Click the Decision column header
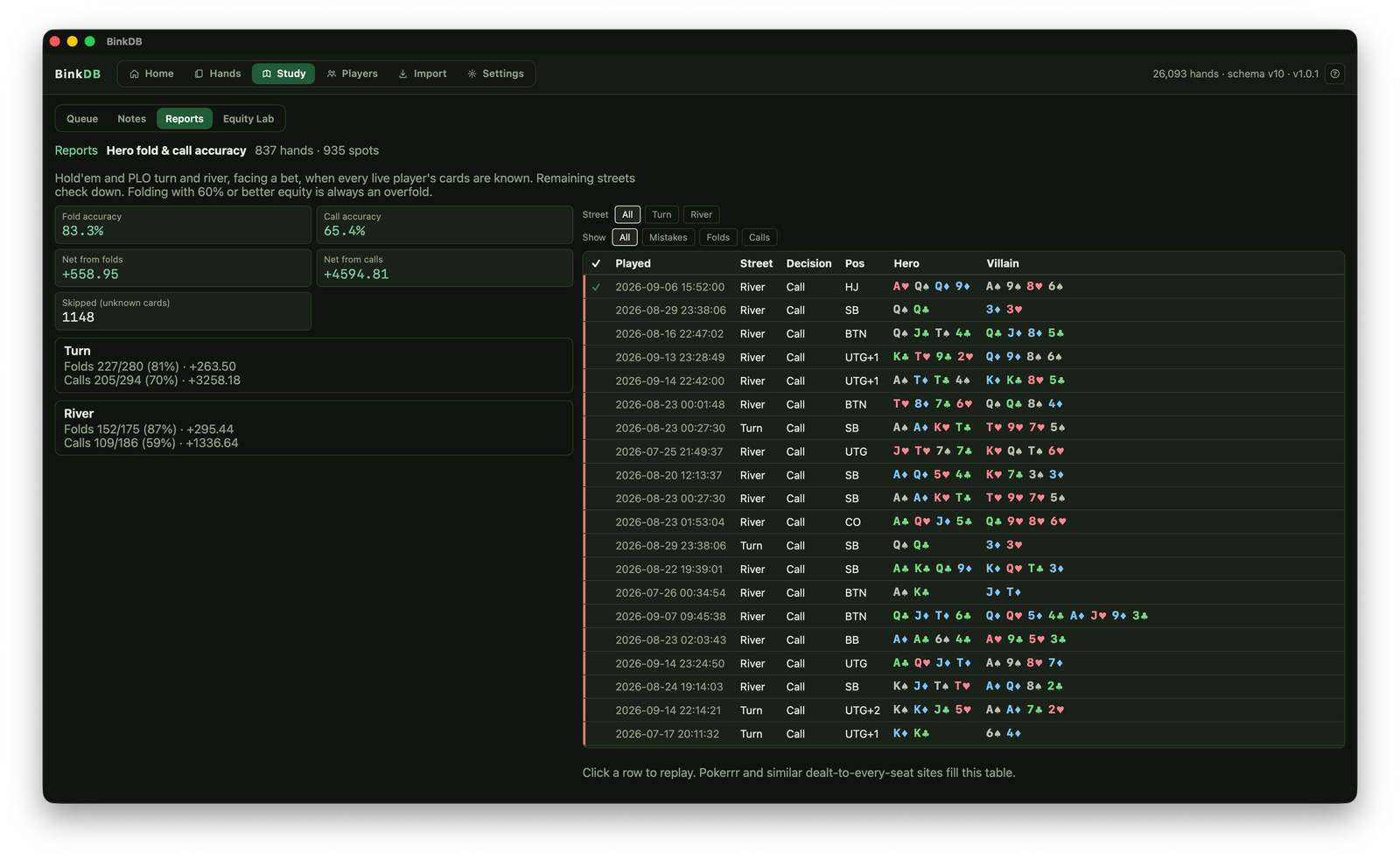 [808, 263]
